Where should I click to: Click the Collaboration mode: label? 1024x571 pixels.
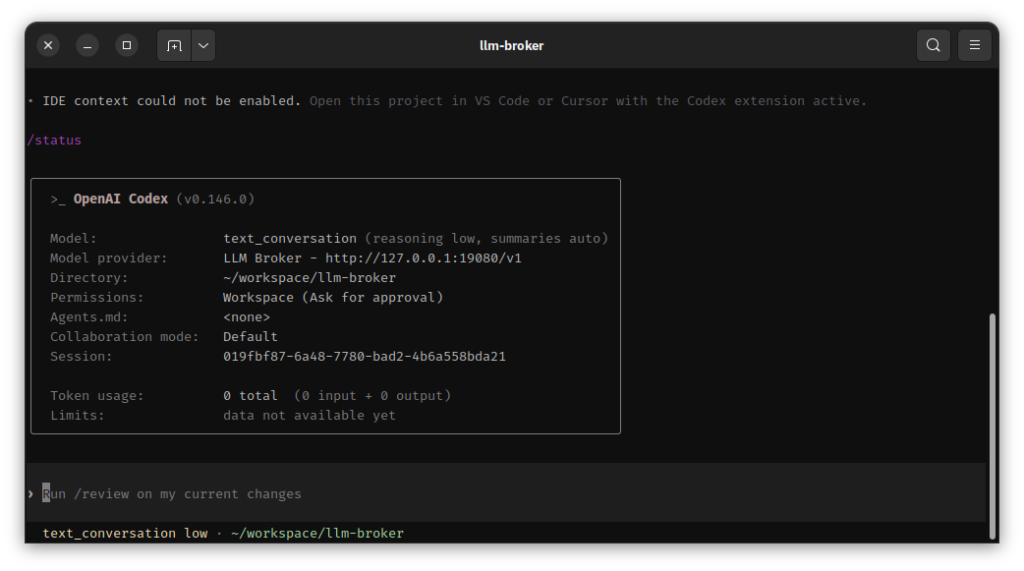point(124,336)
